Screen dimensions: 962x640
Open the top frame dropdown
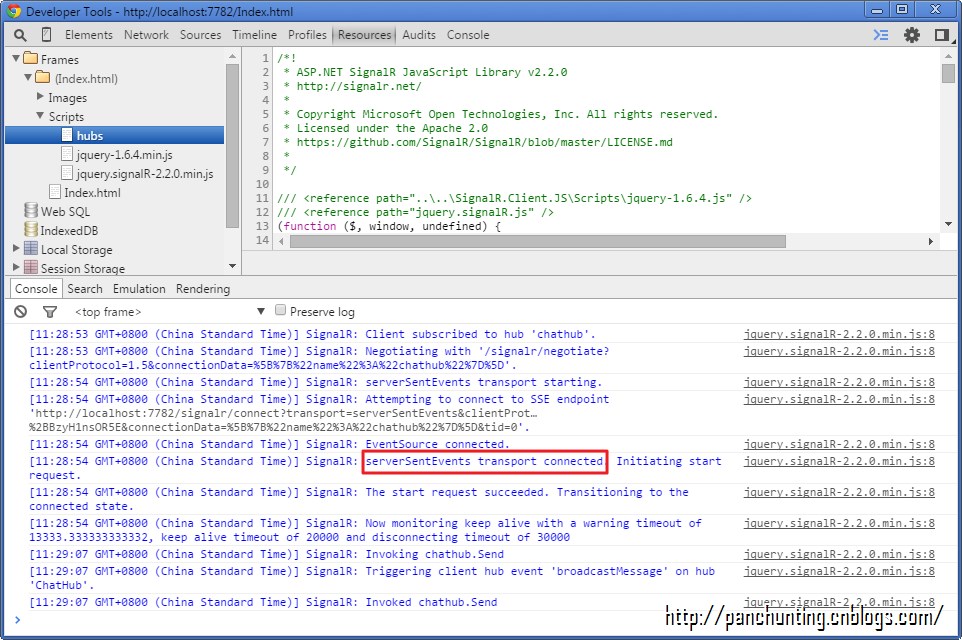pyautogui.click(x=169, y=312)
